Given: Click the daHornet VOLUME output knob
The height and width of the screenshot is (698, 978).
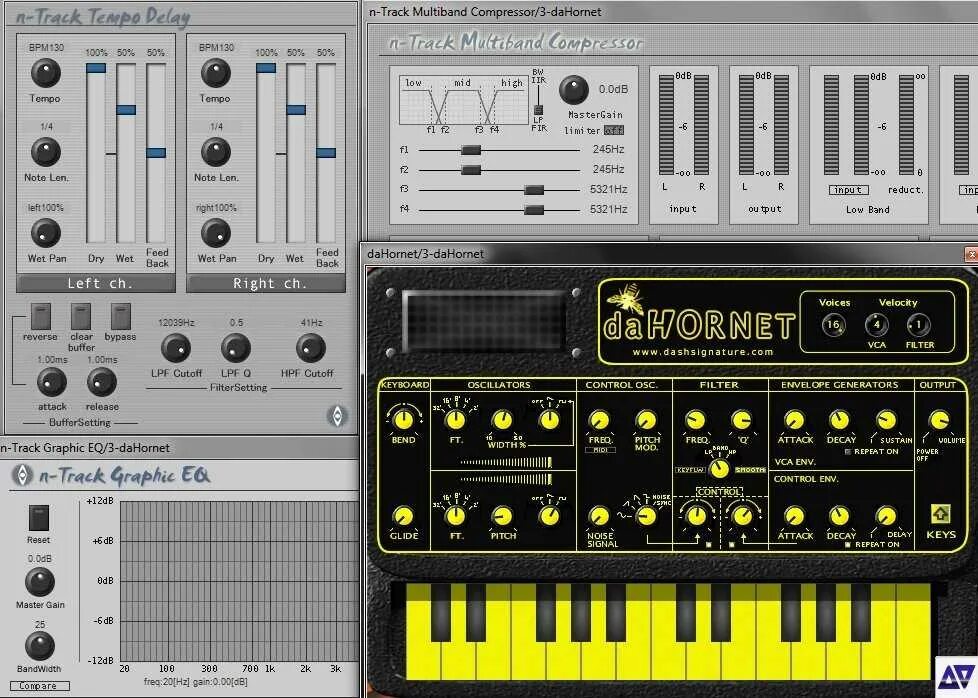Looking at the screenshot, I should [939, 420].
